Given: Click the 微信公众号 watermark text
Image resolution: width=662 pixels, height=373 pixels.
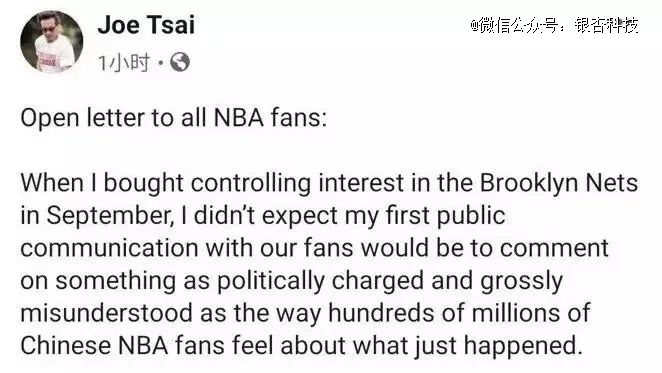Looking at the screenshot, I should click(x=521, y=25).
